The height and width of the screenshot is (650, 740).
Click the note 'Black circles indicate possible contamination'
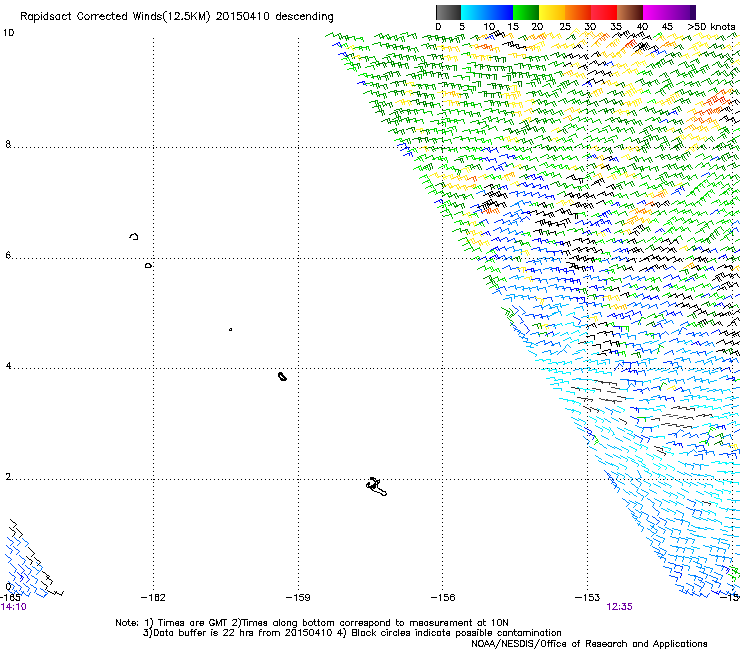point(456,633)
